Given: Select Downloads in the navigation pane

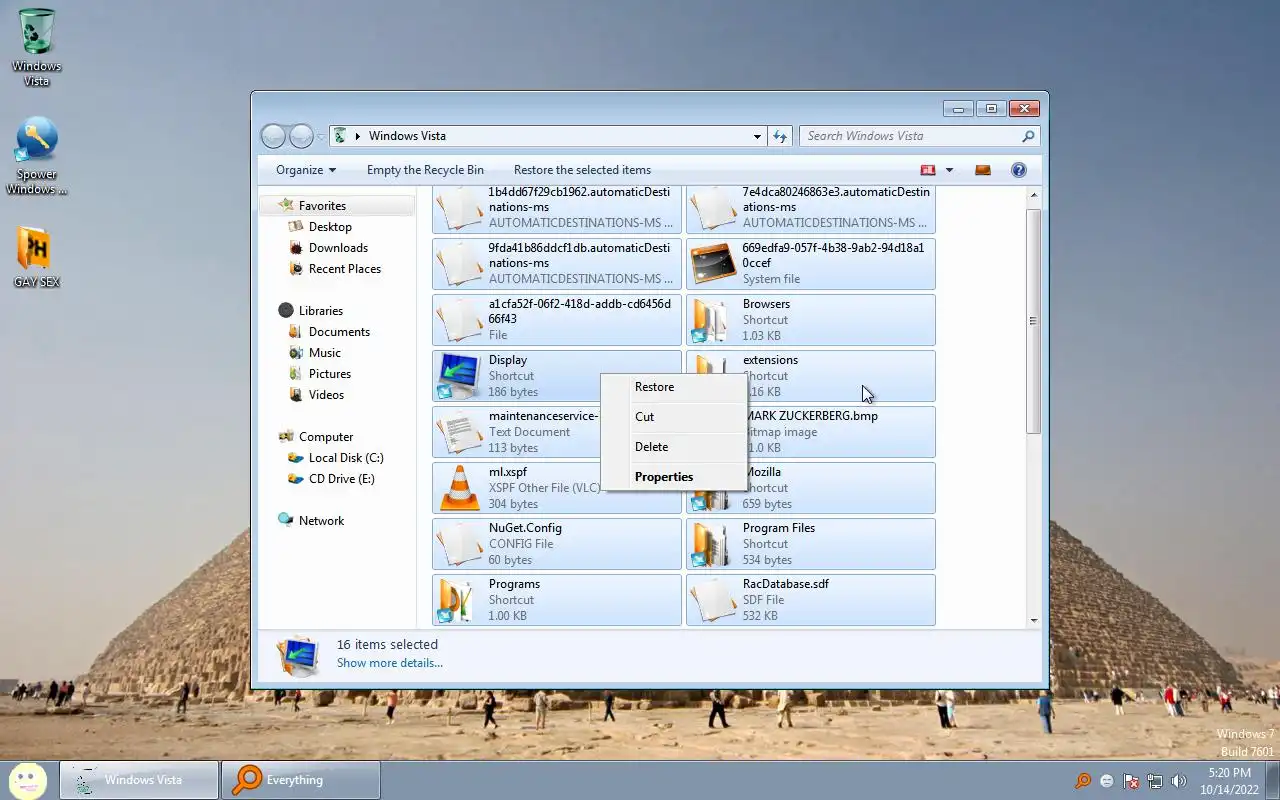Looking at the screenshot, I should click(338, 248).
